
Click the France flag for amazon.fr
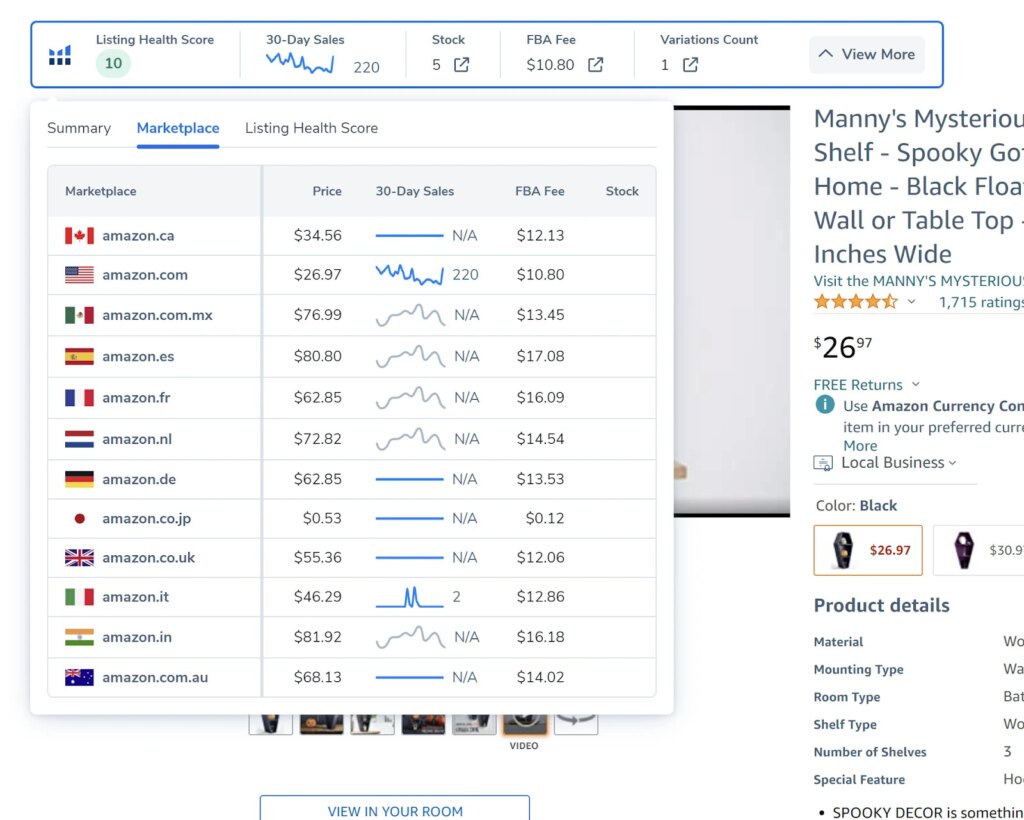pos(79,398)
